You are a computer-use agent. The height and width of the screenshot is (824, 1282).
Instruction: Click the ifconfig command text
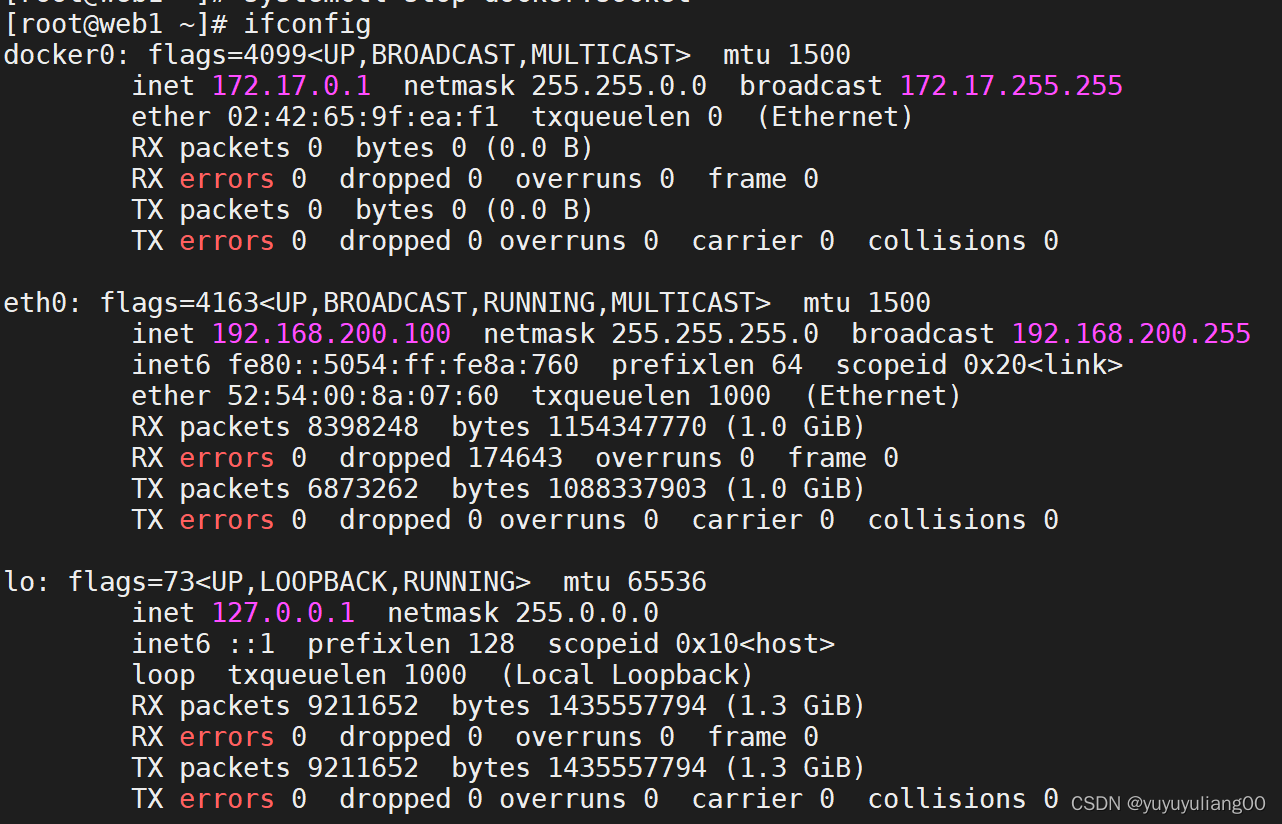tap(307, 23)
